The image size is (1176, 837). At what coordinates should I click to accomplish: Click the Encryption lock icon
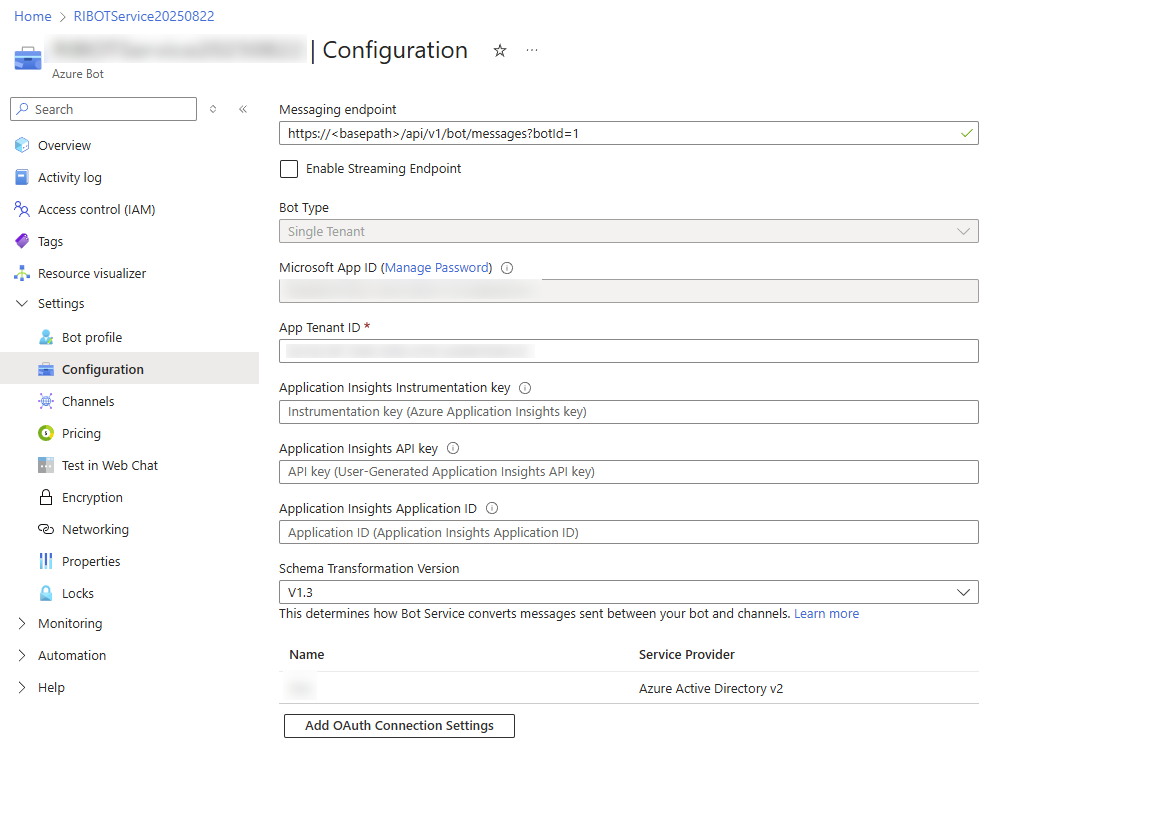click(x=46, y=497)
